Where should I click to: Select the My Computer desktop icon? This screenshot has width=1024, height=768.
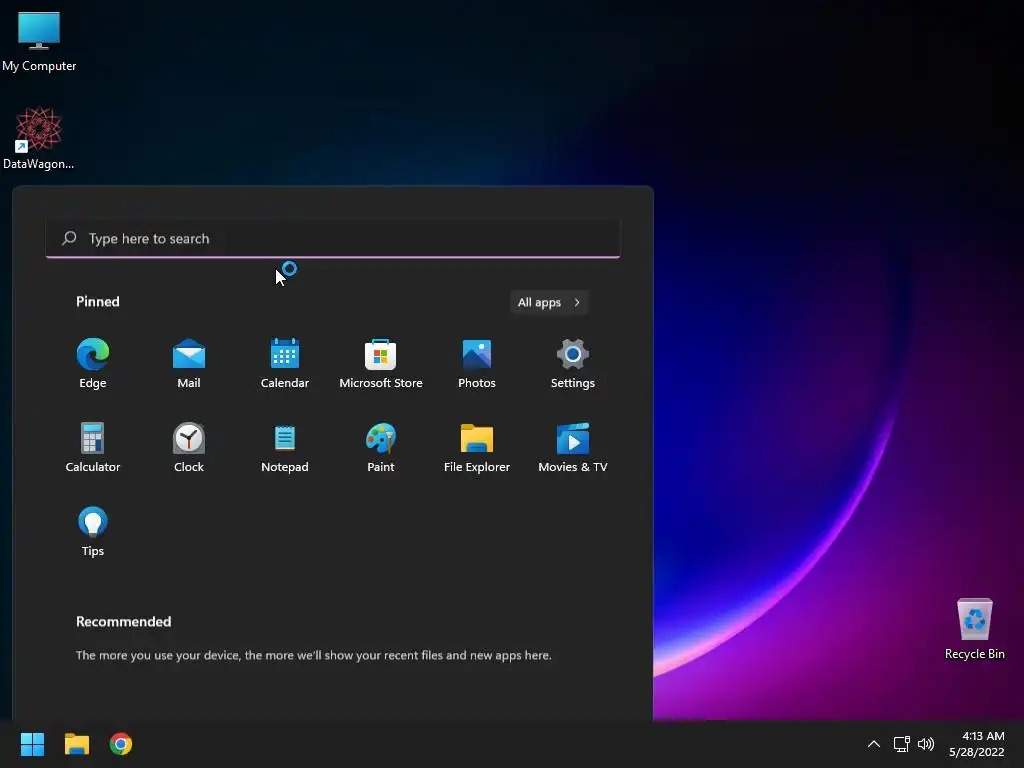coord(39,41)
